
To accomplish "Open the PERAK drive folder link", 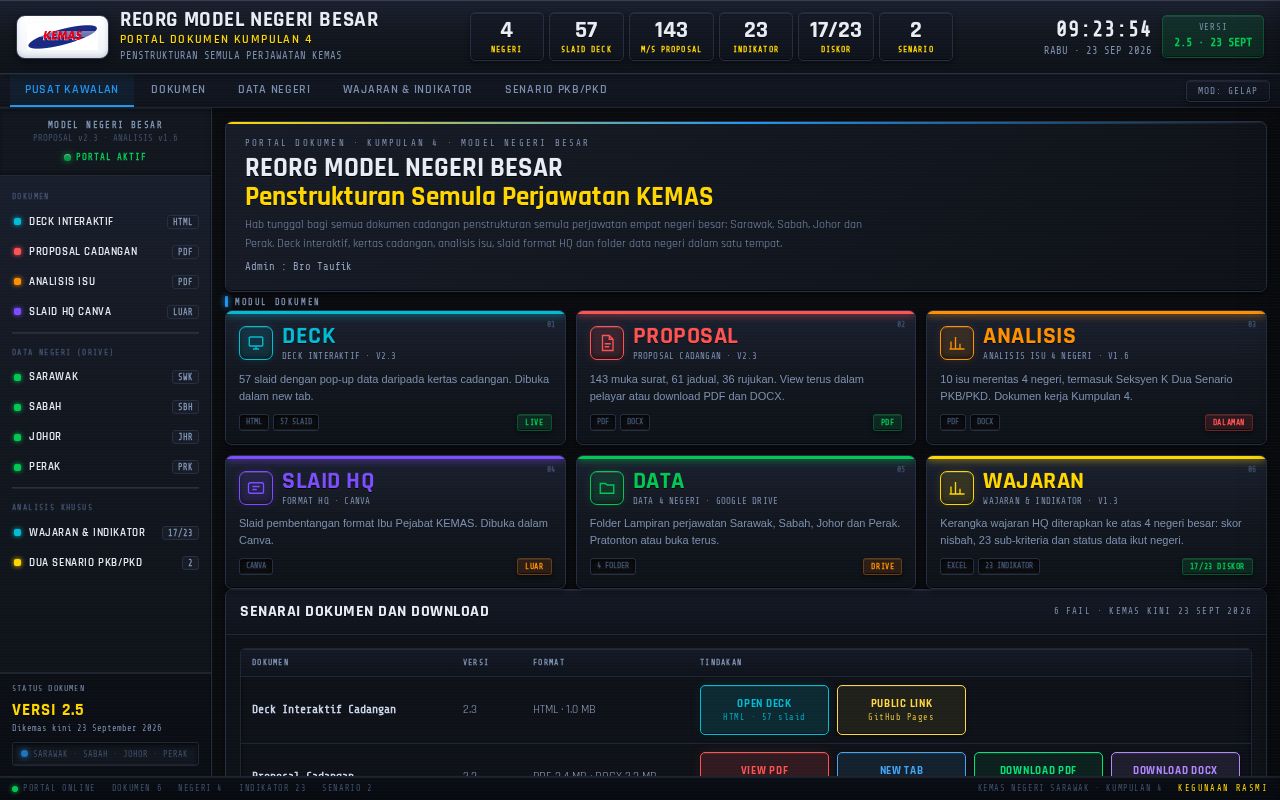I will [106, 467].
